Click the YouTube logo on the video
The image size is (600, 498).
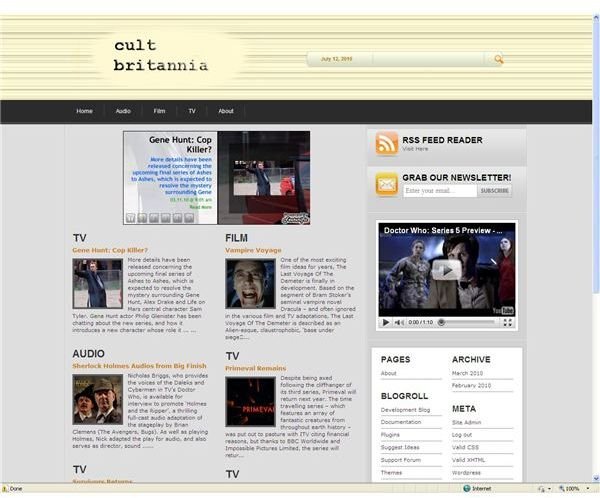tap(503, 310)
